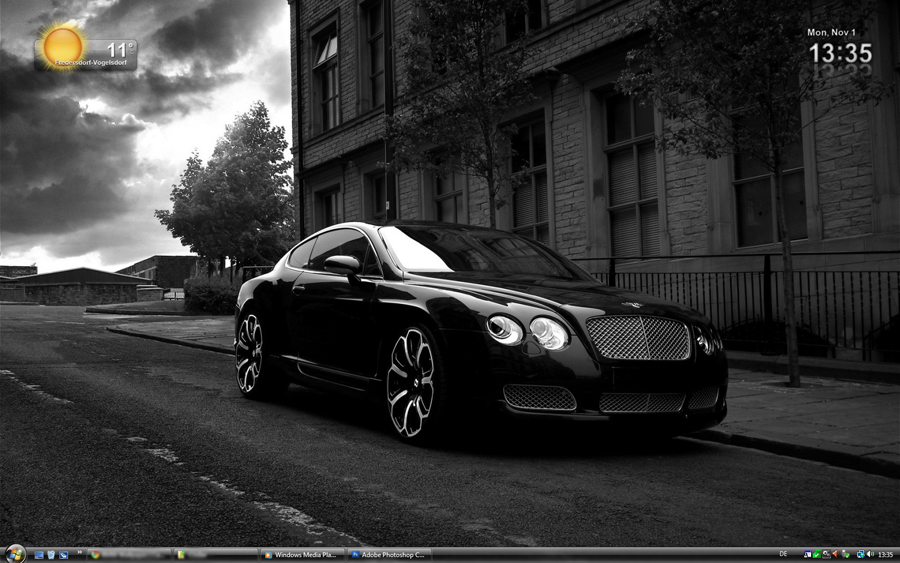
Task: Switch to the Chrome taskbar window
Action: point(130,555)
